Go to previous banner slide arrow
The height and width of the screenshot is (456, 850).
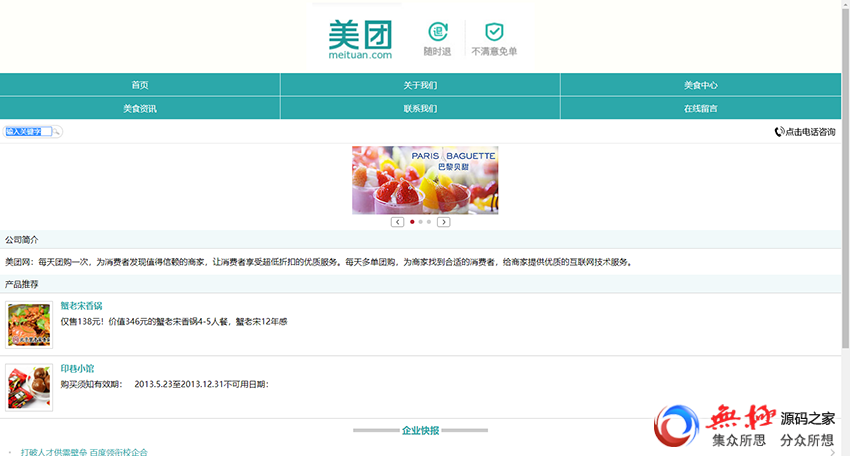click(x=397, y=222)
